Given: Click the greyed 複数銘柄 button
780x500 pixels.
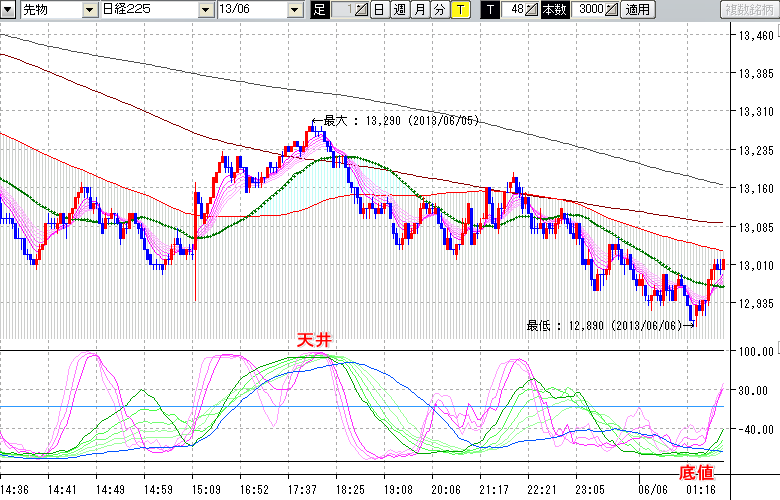Looking at the screenshot, I should tap(749, 10).
